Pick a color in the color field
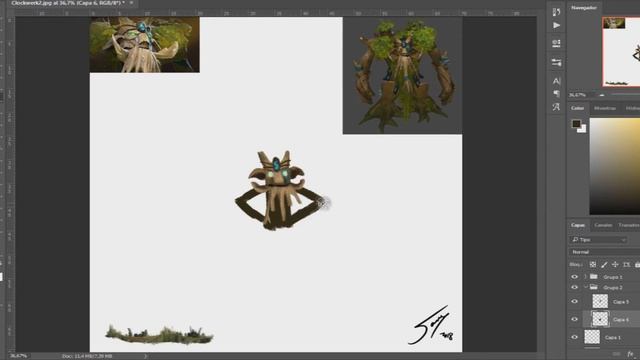640x360 pixels. 615,166
